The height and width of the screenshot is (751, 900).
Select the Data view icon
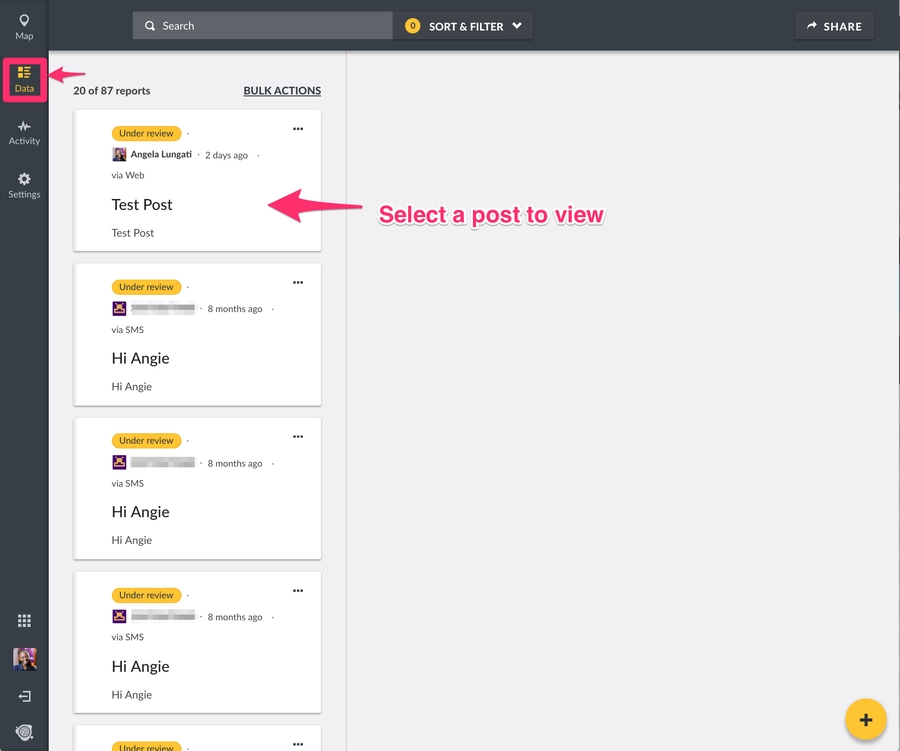(24, 79)
